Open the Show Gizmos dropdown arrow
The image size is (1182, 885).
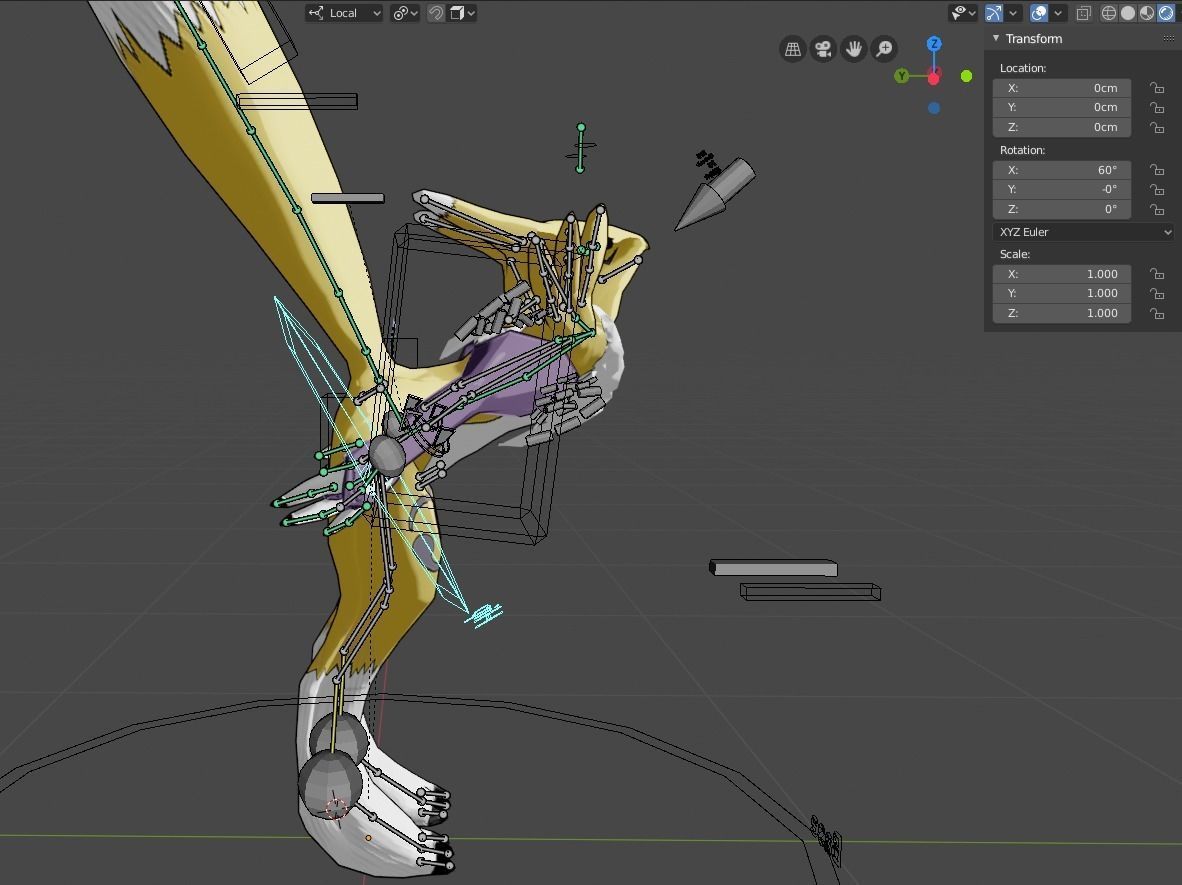(x=1012, y=12)
